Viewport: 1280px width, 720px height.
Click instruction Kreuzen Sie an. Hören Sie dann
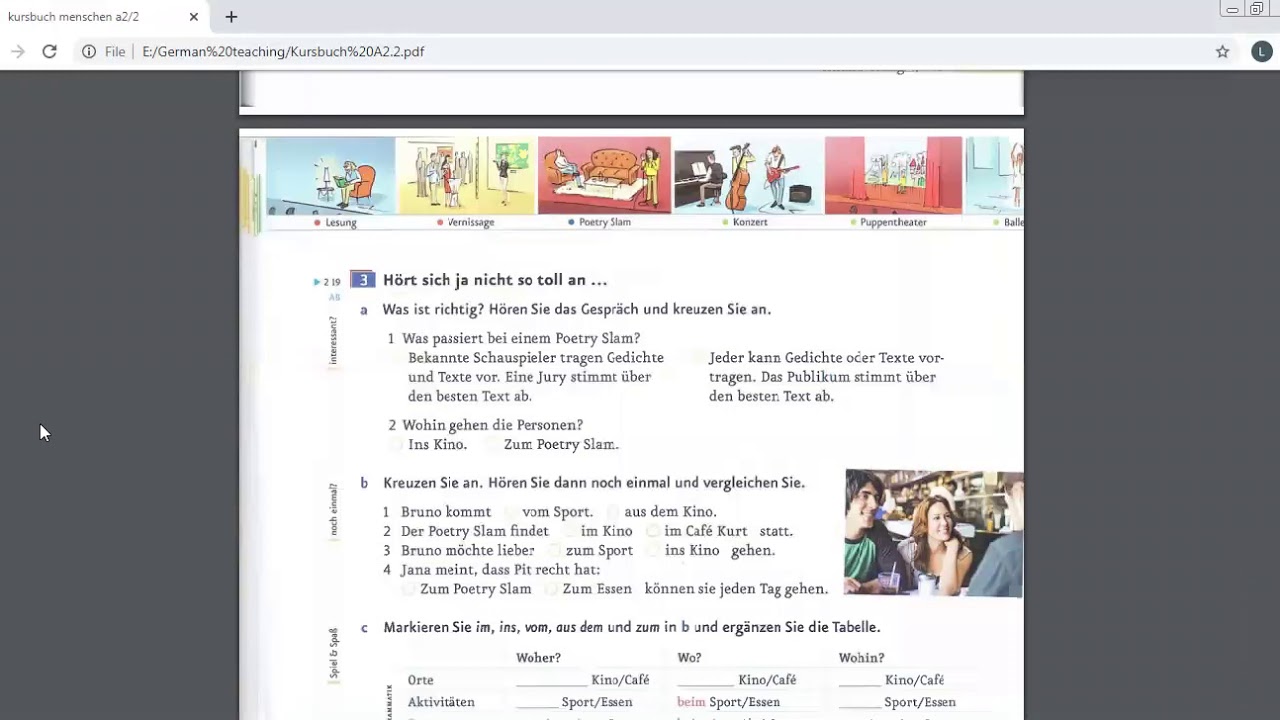(x=593, y=483)
